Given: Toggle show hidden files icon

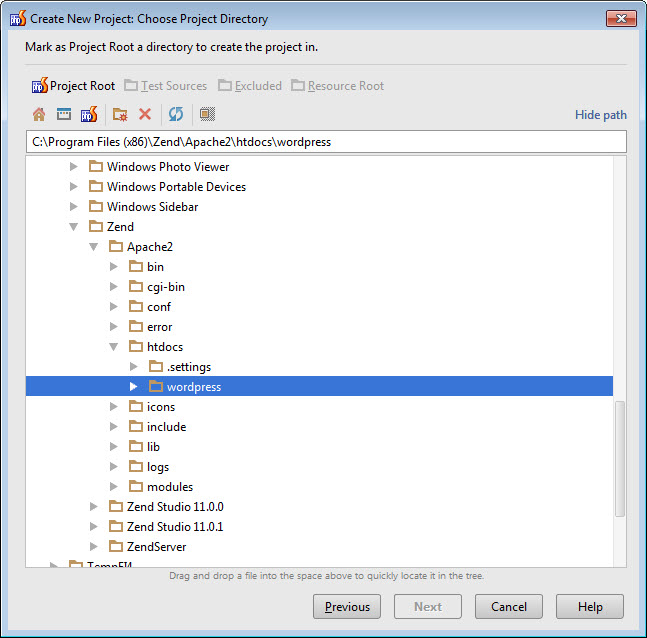Looking at the screenshot, I should pyautogui.click(x=207, y=115).
